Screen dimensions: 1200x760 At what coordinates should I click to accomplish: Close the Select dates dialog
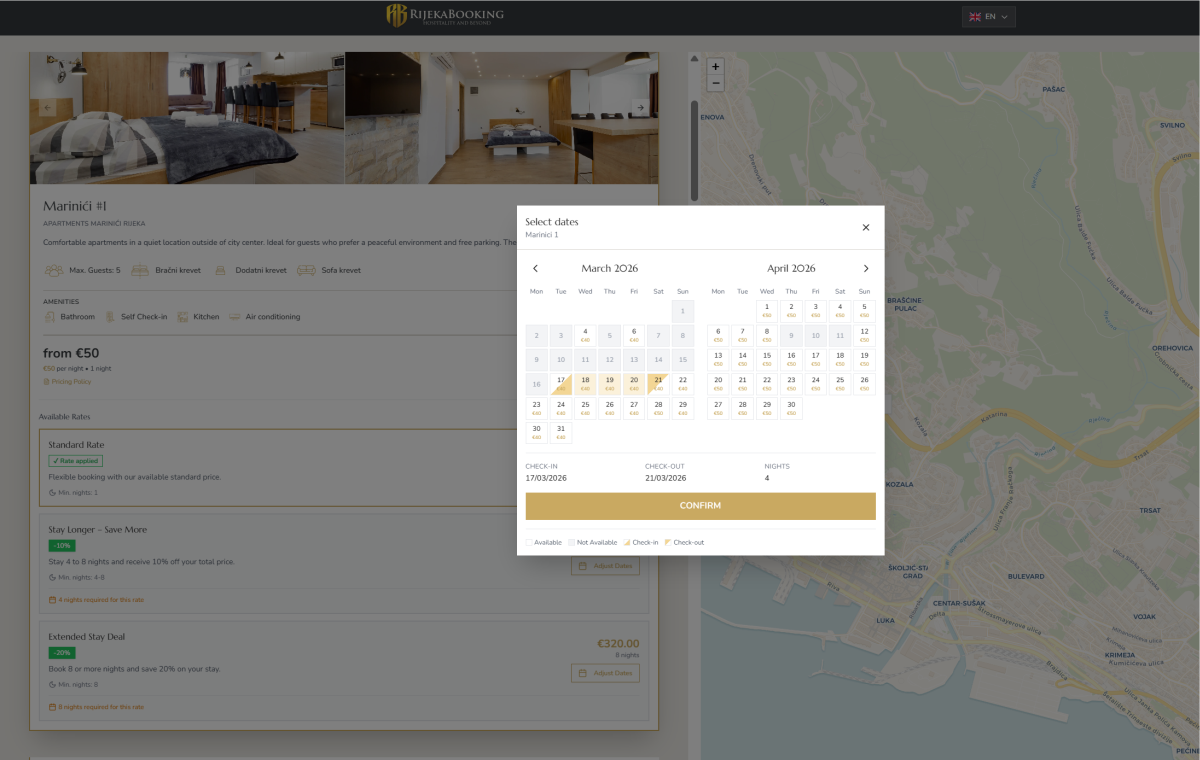(866, 228)
